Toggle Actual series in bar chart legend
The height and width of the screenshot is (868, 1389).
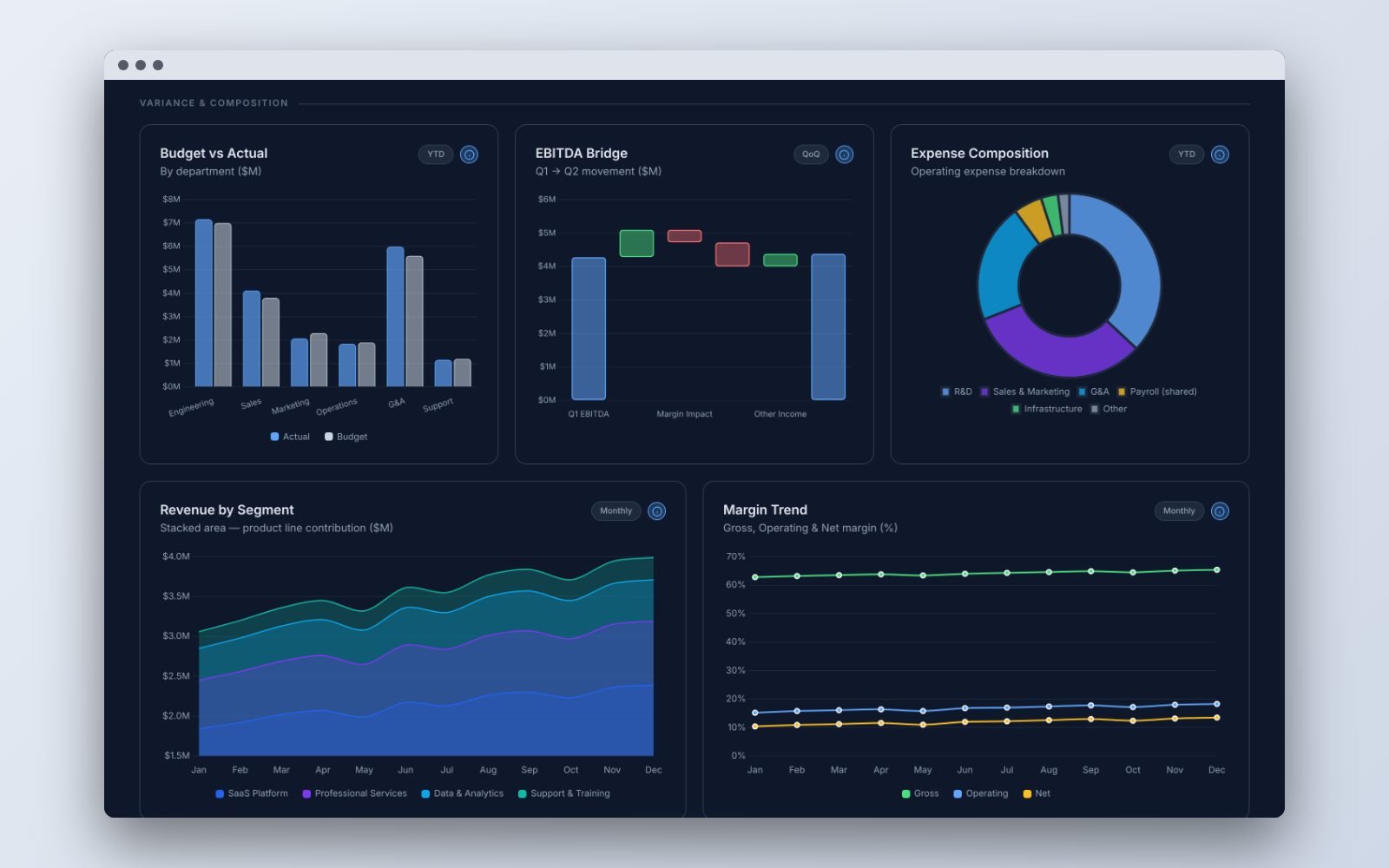pos(290,437)
